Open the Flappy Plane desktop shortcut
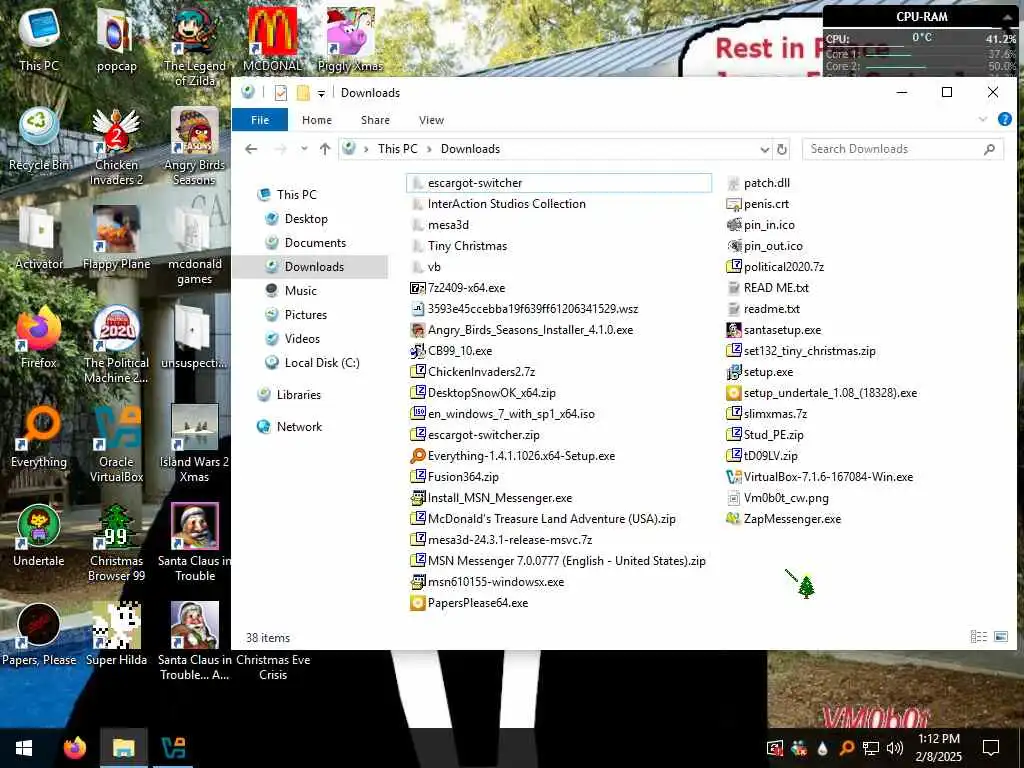The height and width of the screenshot is (768, 1024). (116, 239)
